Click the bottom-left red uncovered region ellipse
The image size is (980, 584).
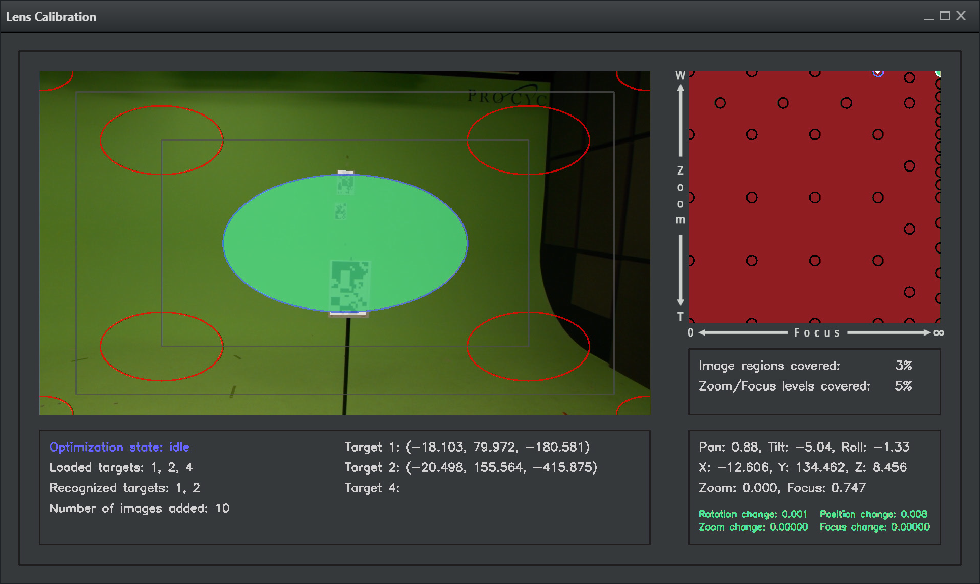160,343
